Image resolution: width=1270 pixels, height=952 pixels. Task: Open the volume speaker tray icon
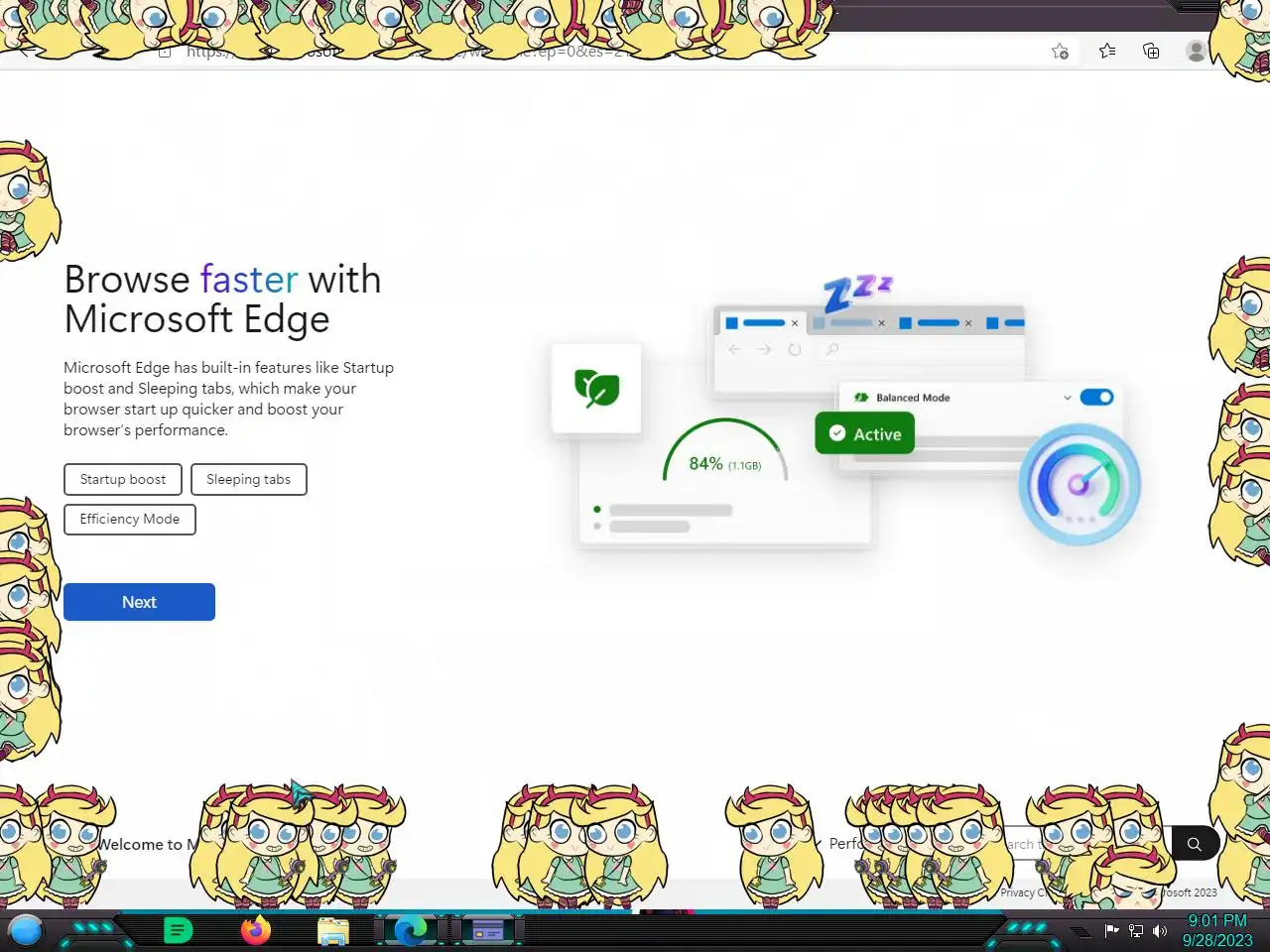1159,930
